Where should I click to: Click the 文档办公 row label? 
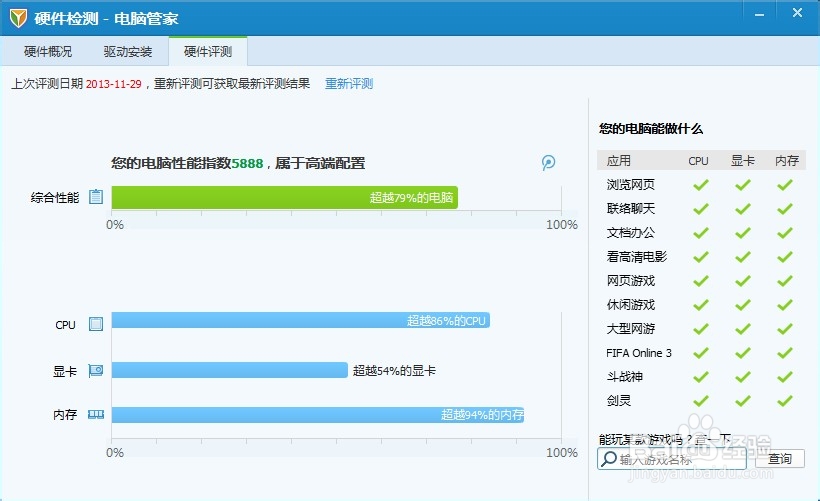tap(631, 233)
